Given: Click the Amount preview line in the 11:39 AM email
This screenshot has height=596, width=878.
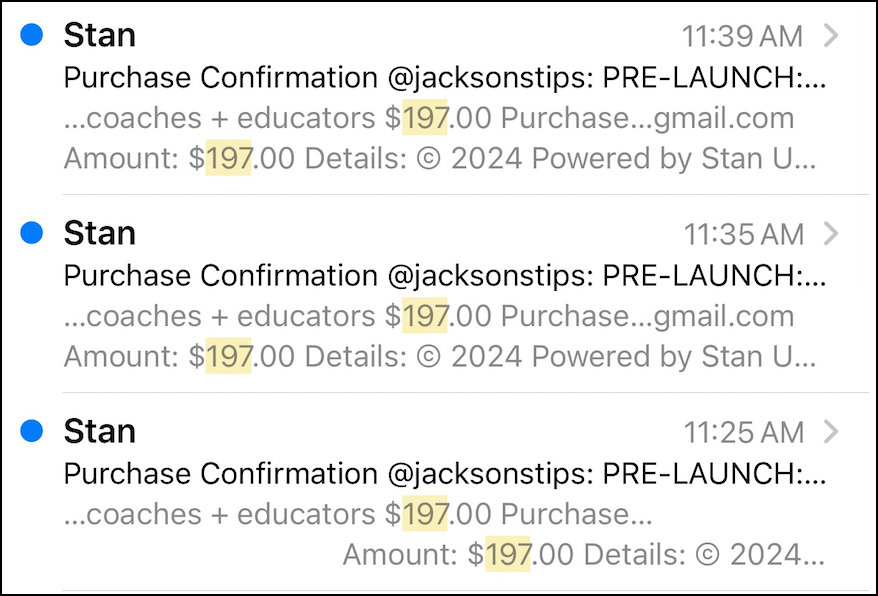Looking at the screenshot, I should point(440,158).
